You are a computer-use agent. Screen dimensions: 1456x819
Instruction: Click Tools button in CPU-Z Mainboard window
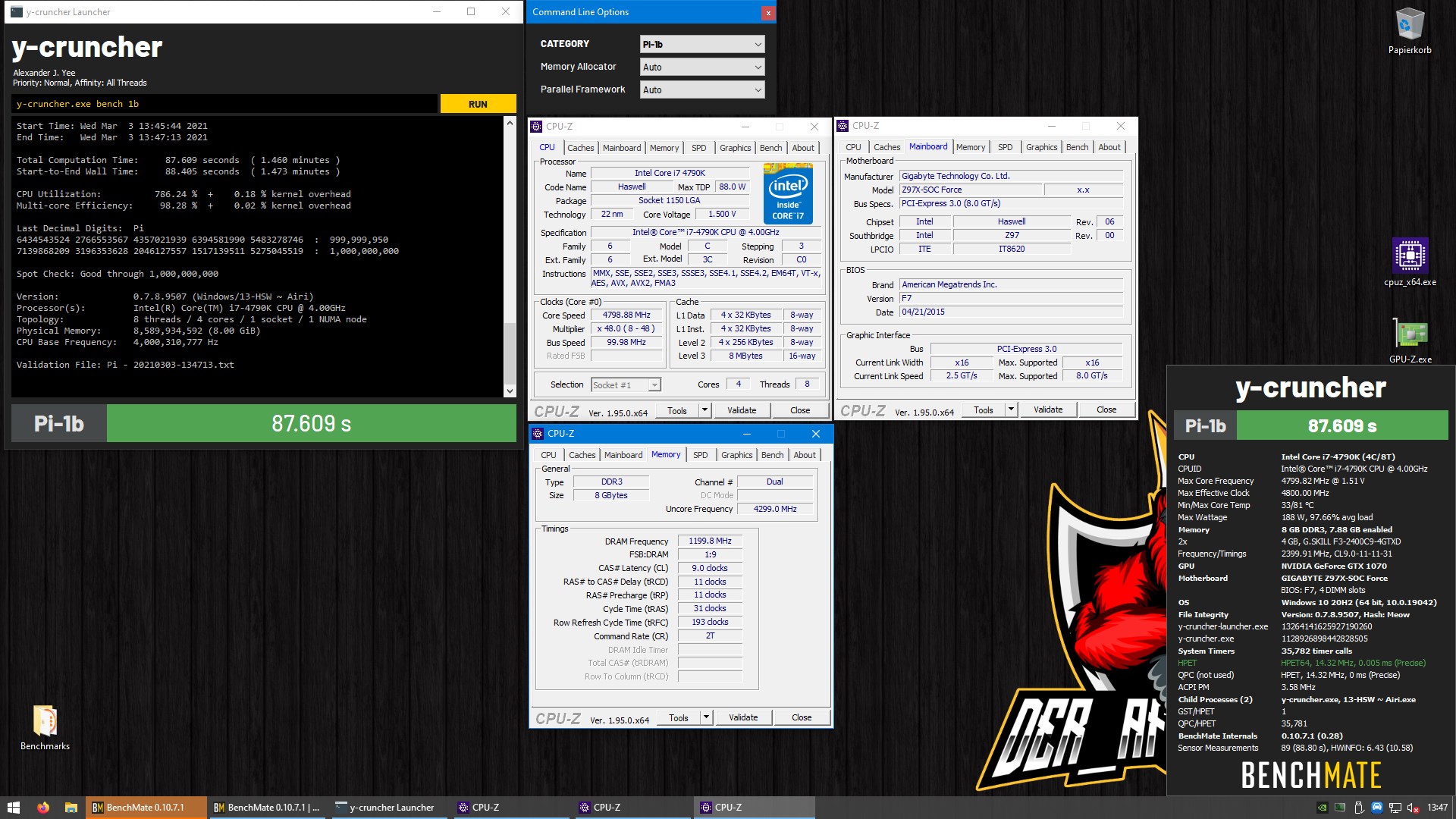tap(984, 409)
